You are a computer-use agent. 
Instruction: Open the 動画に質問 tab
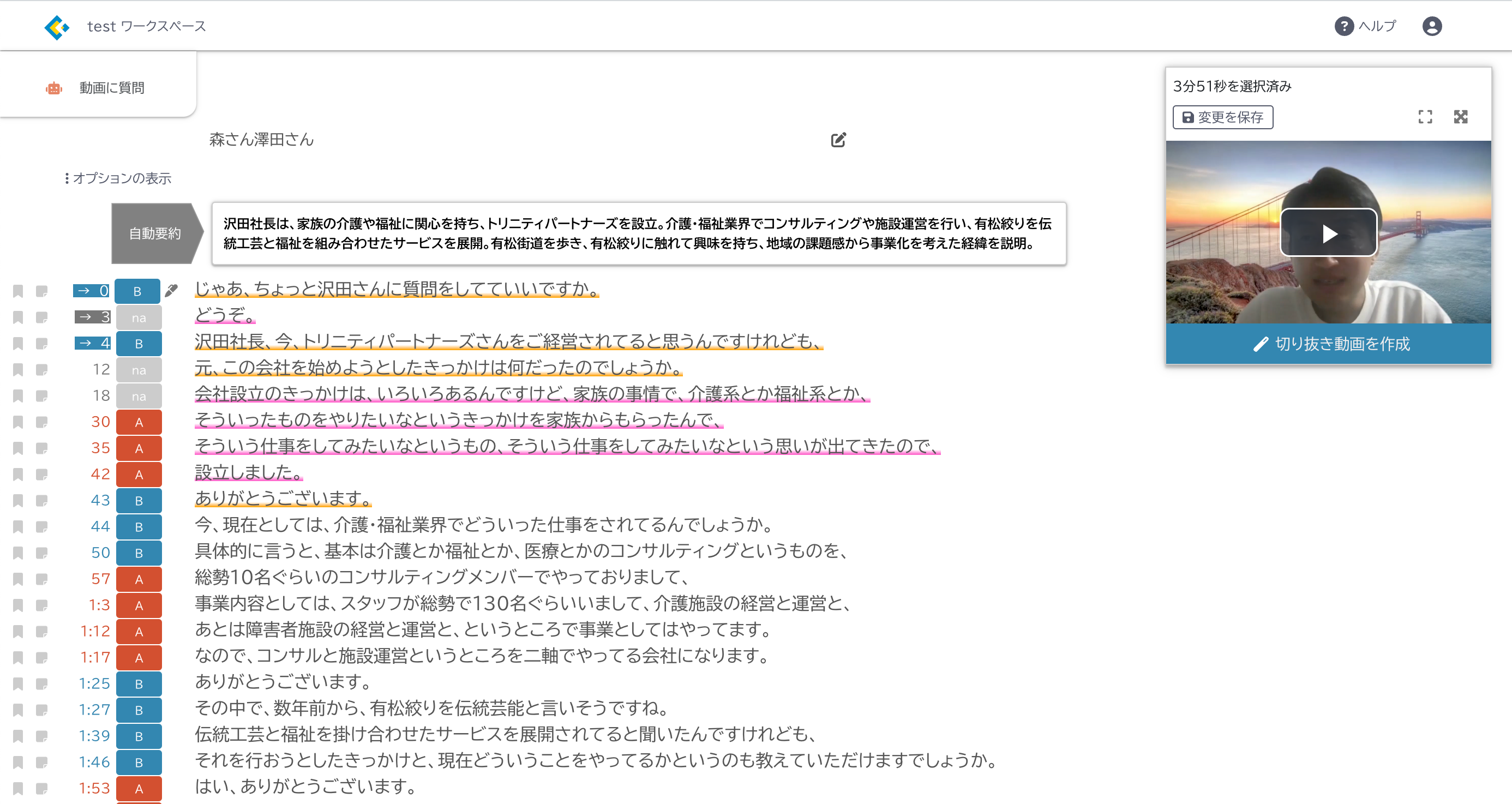[x=111, y=88]
